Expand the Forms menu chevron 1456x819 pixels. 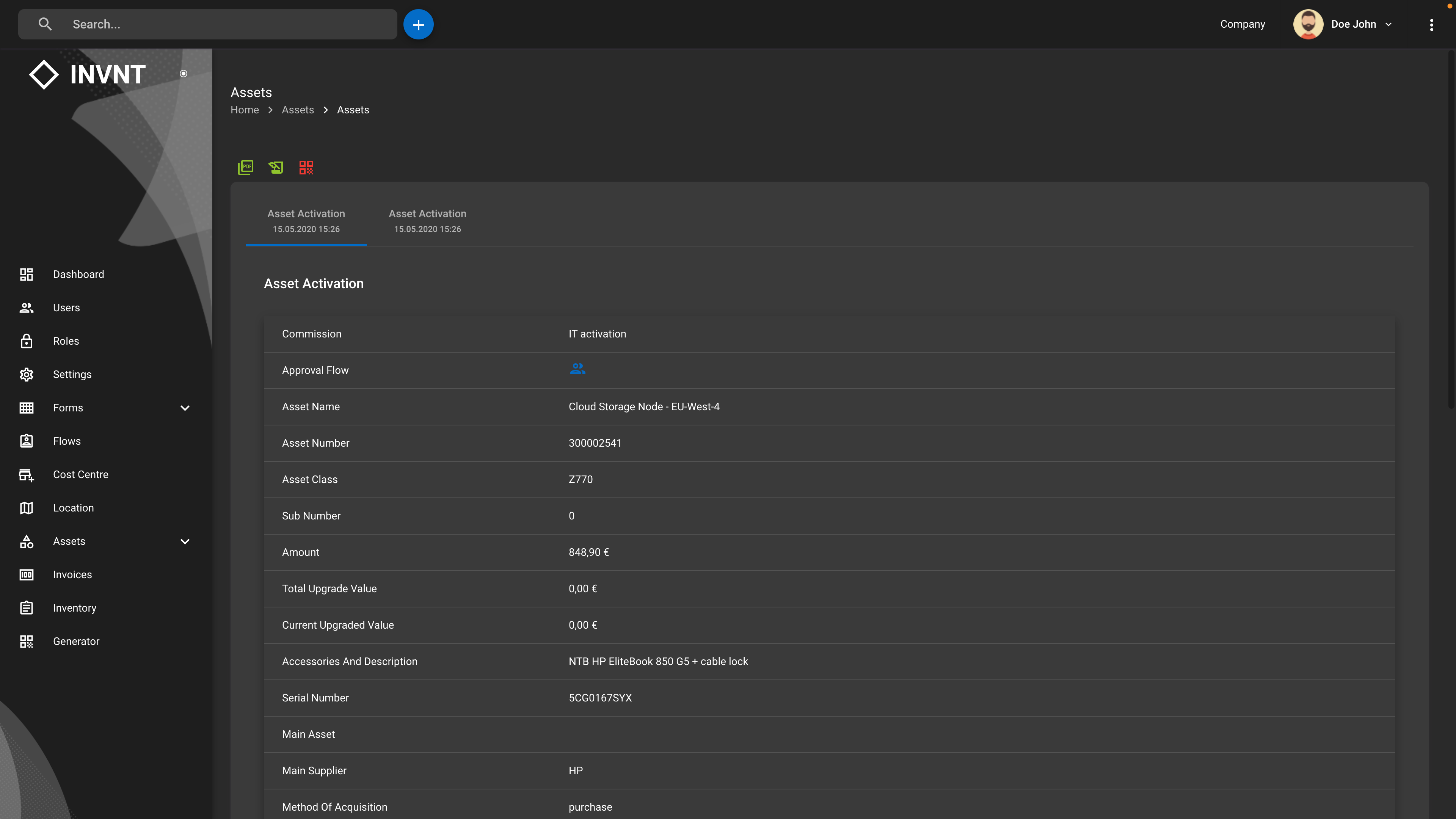(185, 408)
